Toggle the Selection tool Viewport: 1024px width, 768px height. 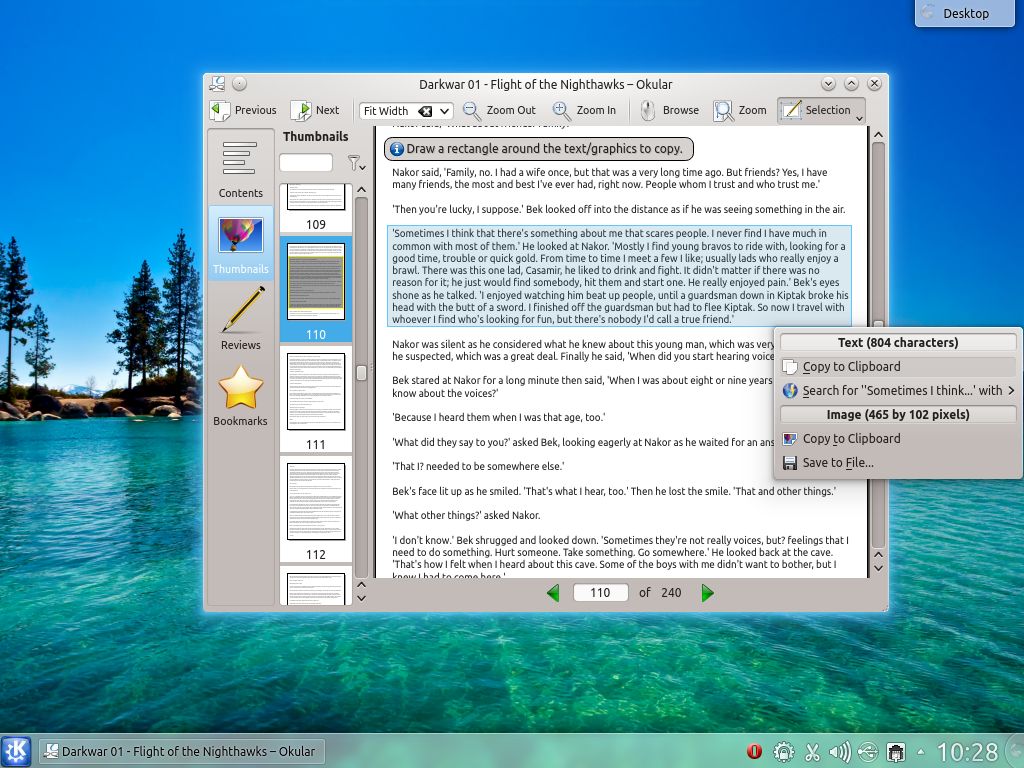[x=816, y=110]
